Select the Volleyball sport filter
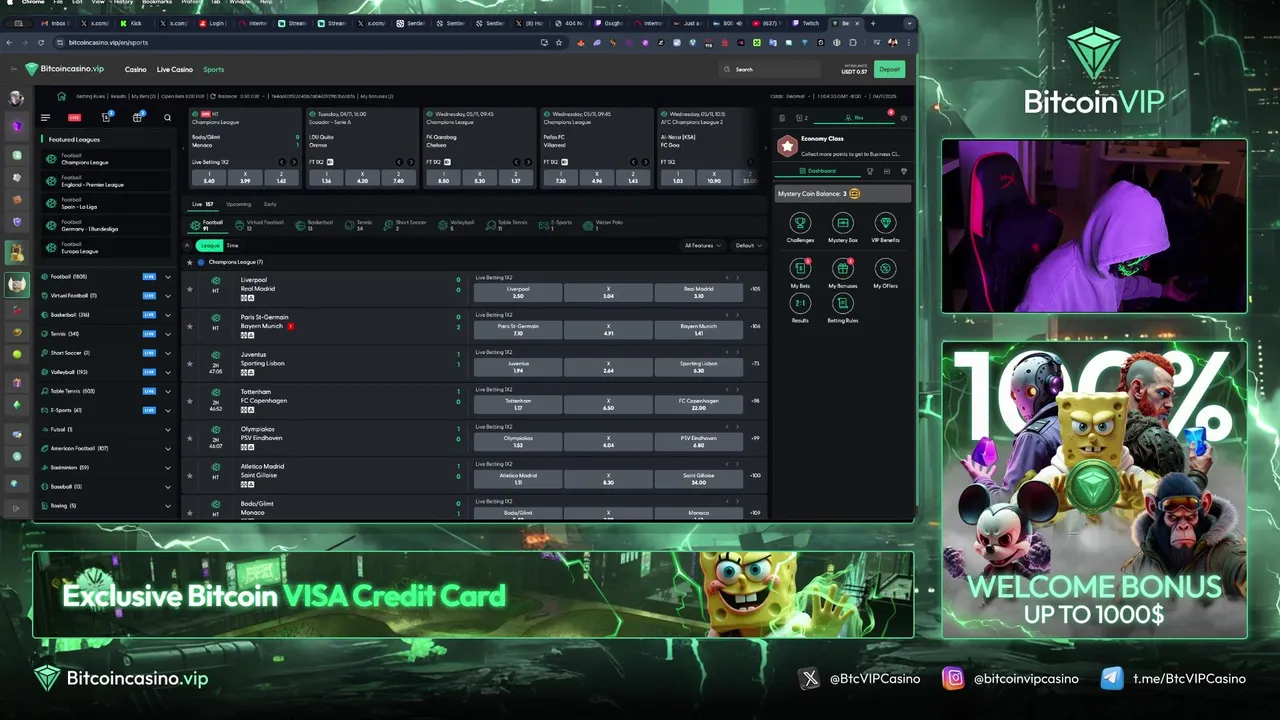 [x=456, y=225]
